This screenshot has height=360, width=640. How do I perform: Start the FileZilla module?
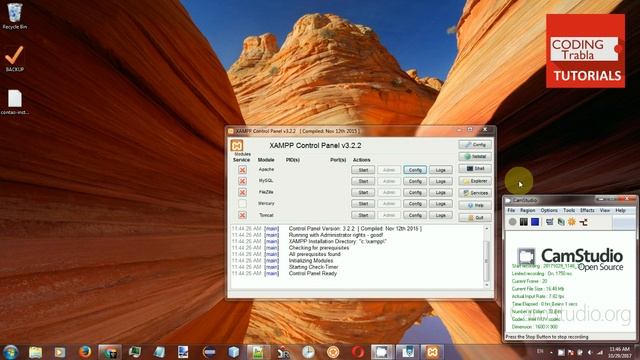point(363,192)
